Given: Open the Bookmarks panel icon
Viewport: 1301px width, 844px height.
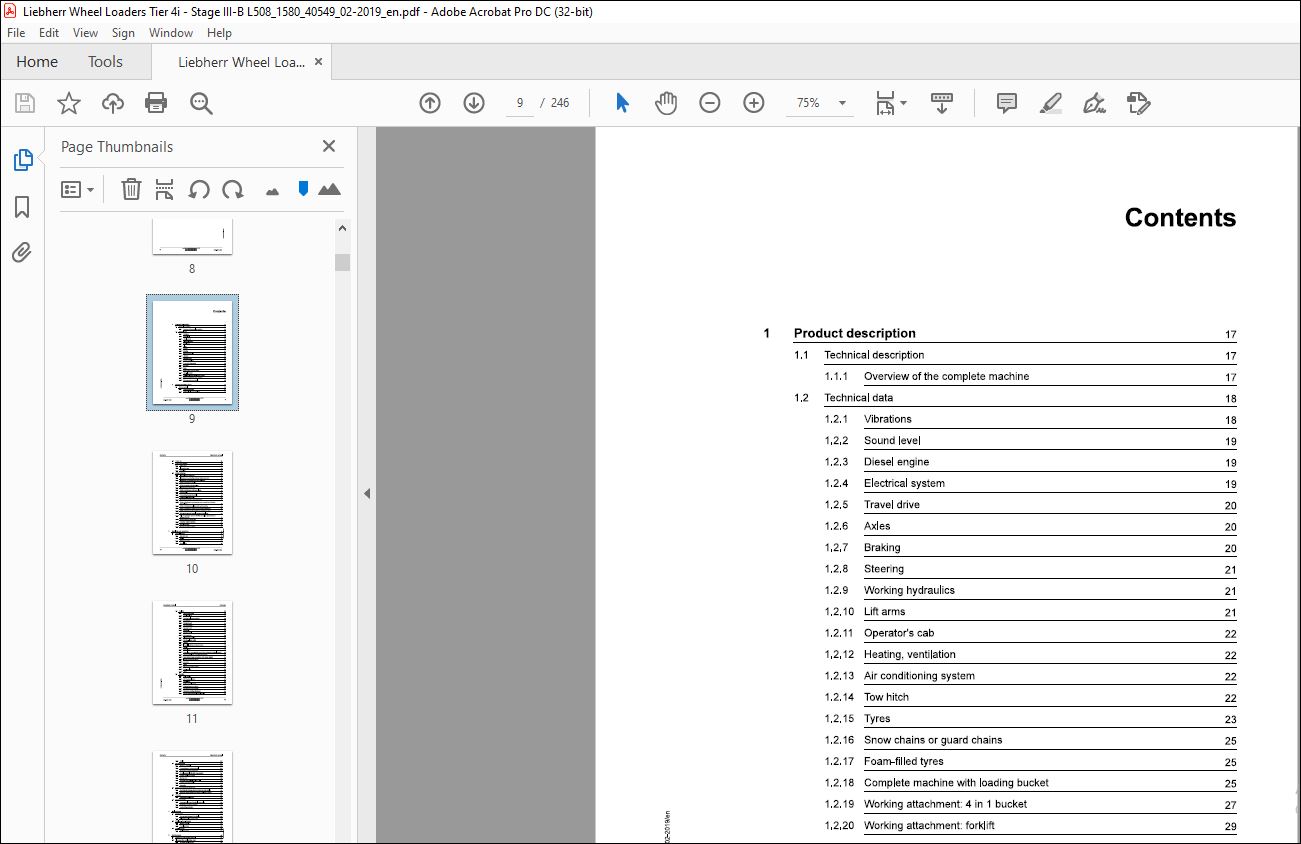Looking at the screenshot, I should 22,207.
